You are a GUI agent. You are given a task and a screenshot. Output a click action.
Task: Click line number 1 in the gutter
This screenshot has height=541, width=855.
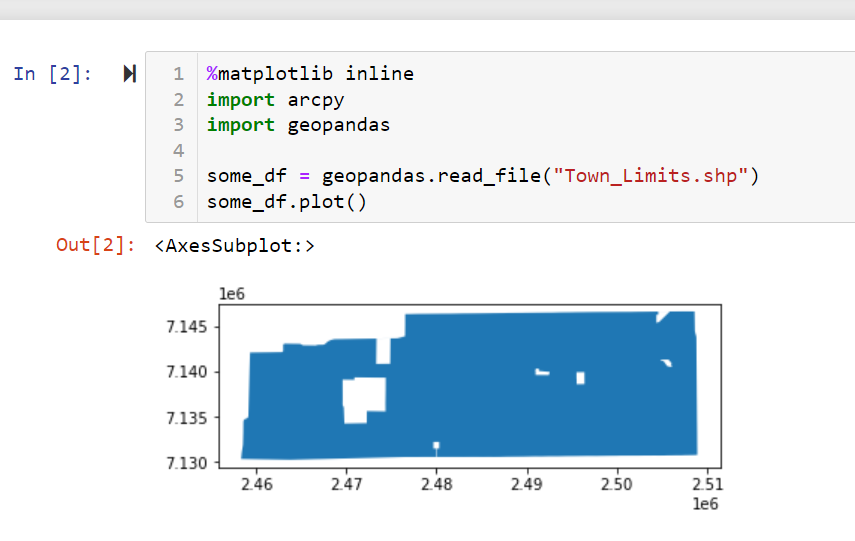pyautogui.click(x=178, y=74)
